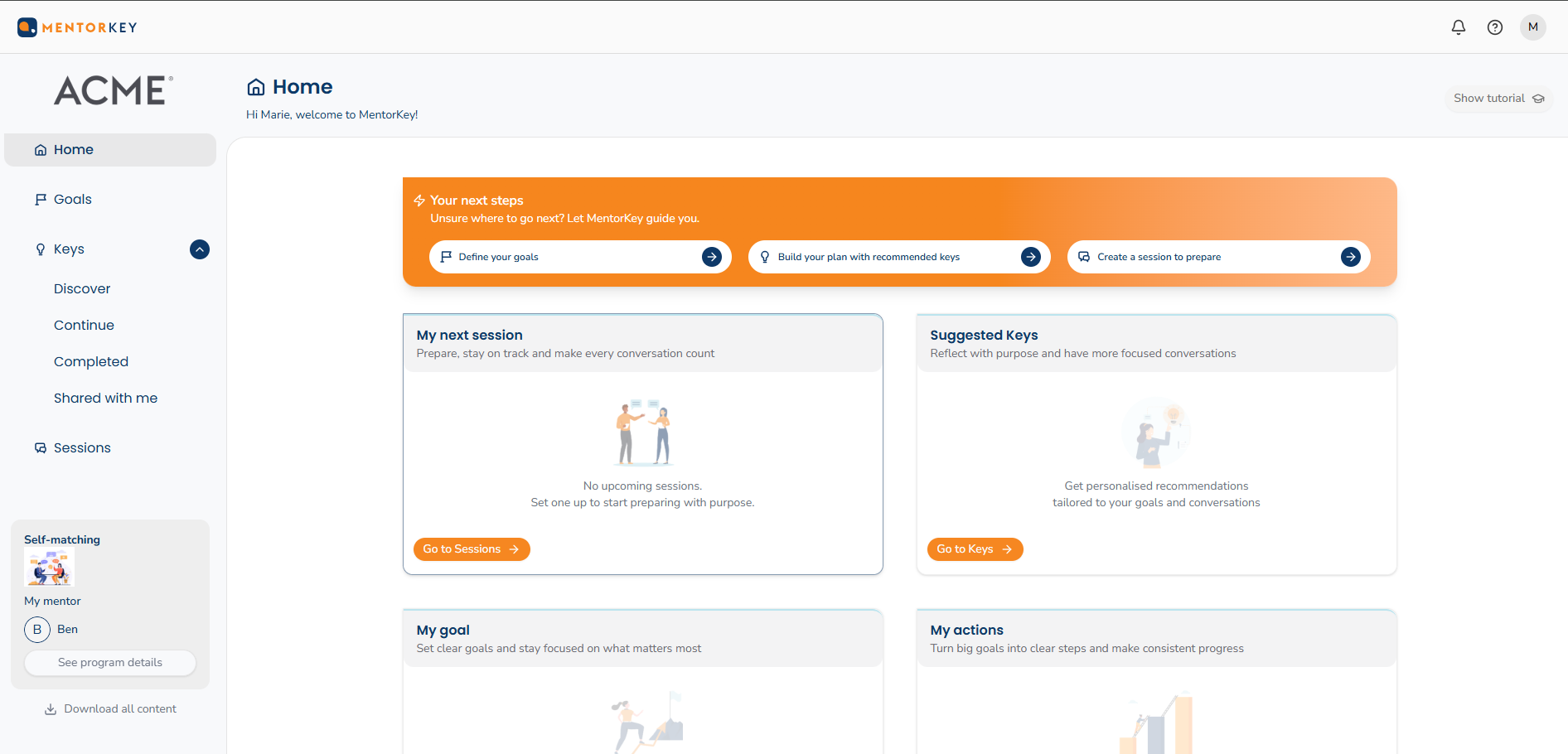1568x754 pixels.
Task: Click the 'Hi Marie, welcome to MentorKey!' text
Action: 332,115
